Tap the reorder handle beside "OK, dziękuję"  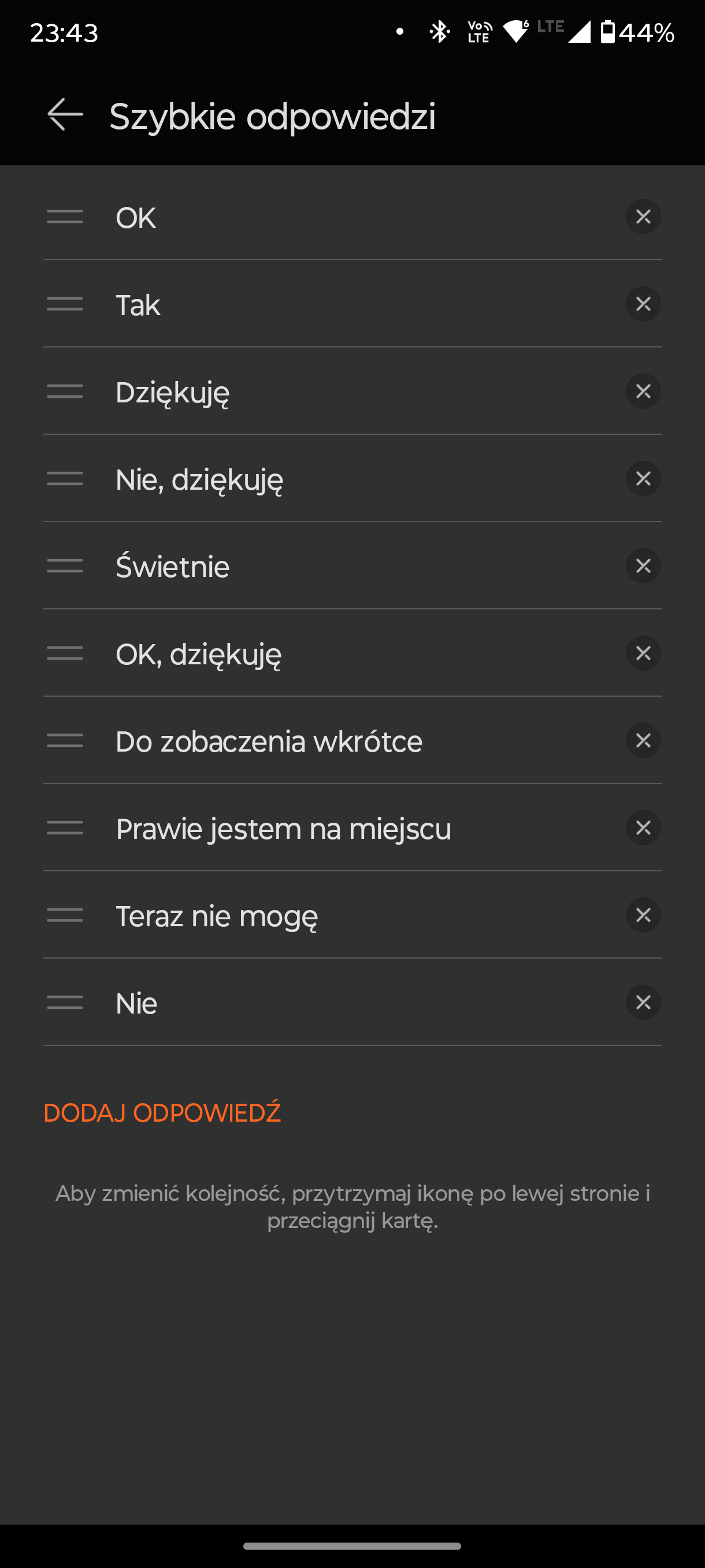click(x=65, y=653)
